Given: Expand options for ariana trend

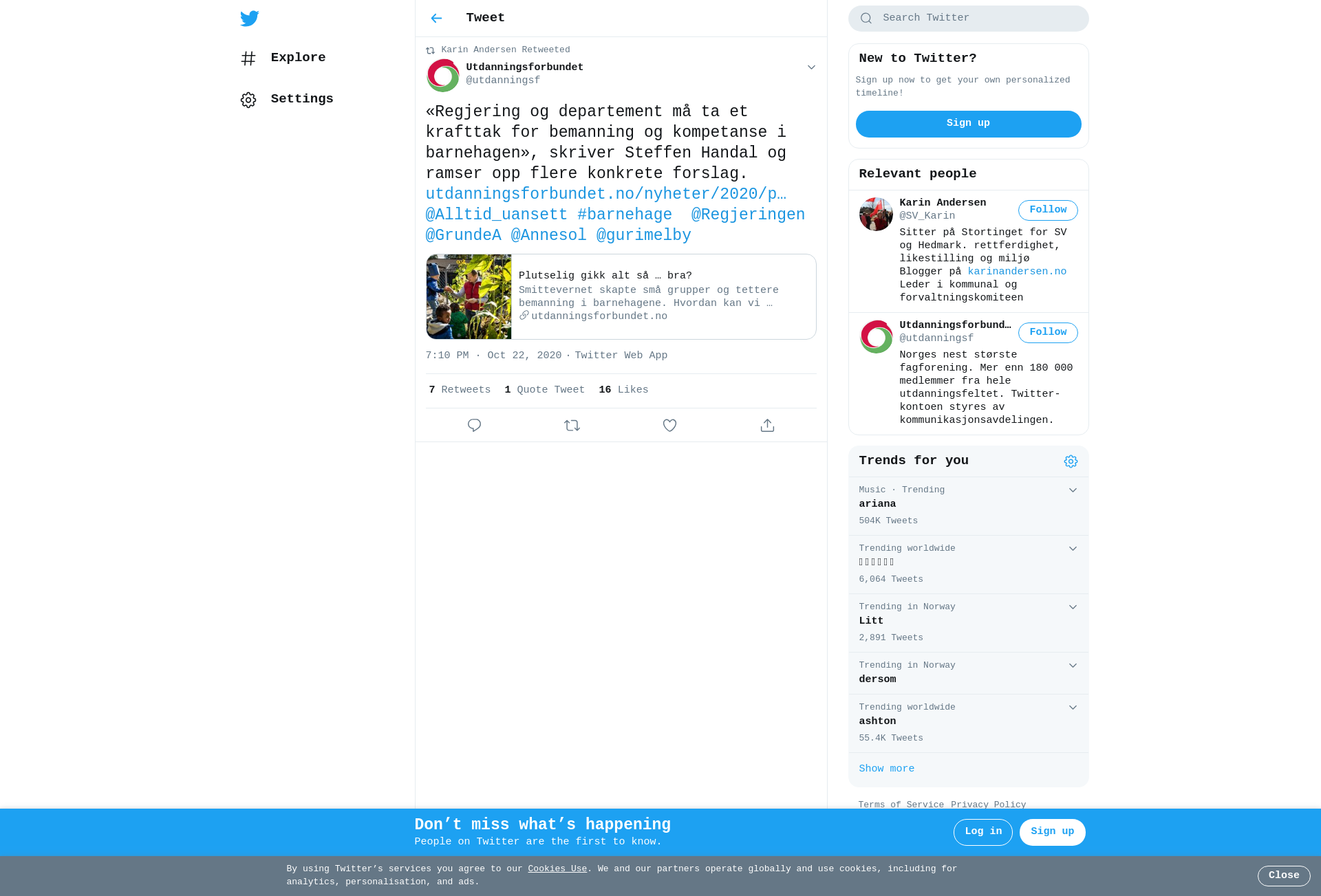Looking at the screenshot, I should 1073,490.
